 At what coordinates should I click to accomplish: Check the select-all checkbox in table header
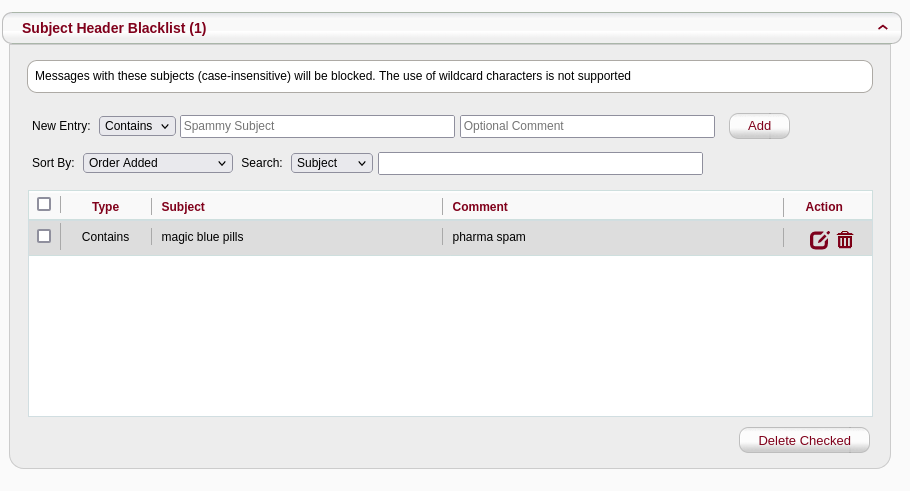pyautogui.click(x=44, y=204)
